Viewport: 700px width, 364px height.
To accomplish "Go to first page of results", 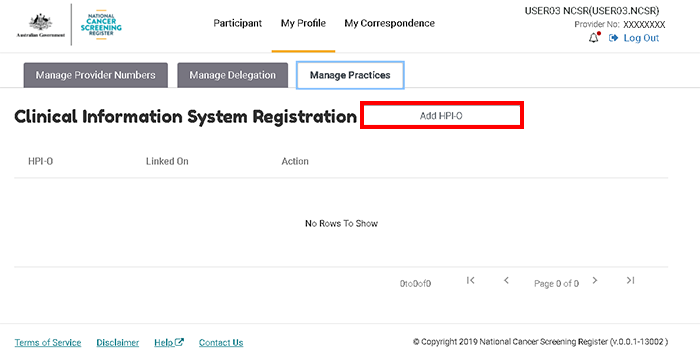I will click(x=470, y=280).
